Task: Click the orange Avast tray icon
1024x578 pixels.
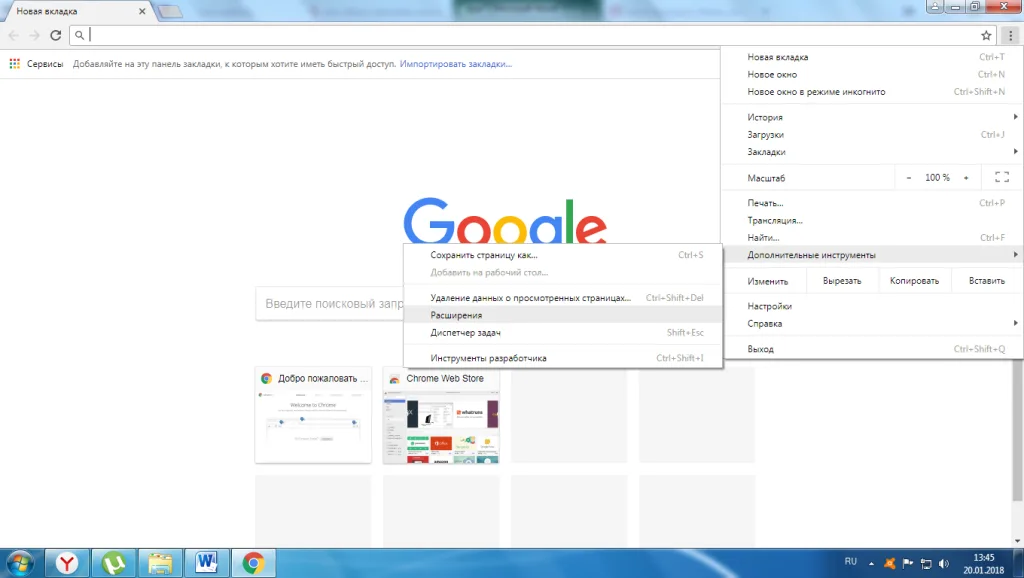Action: 889,563
